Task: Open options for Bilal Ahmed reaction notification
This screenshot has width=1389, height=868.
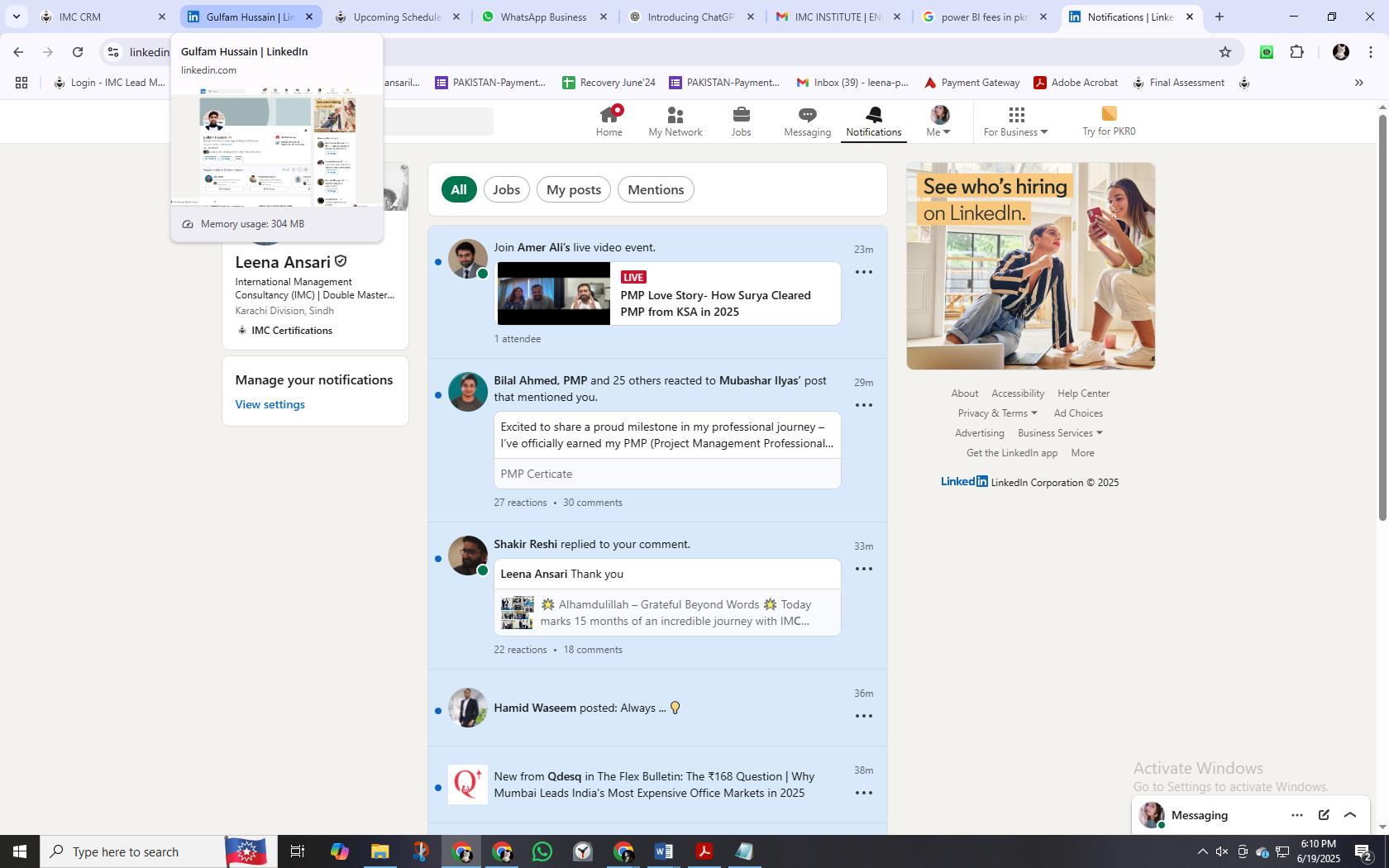Action: [863, 405]
